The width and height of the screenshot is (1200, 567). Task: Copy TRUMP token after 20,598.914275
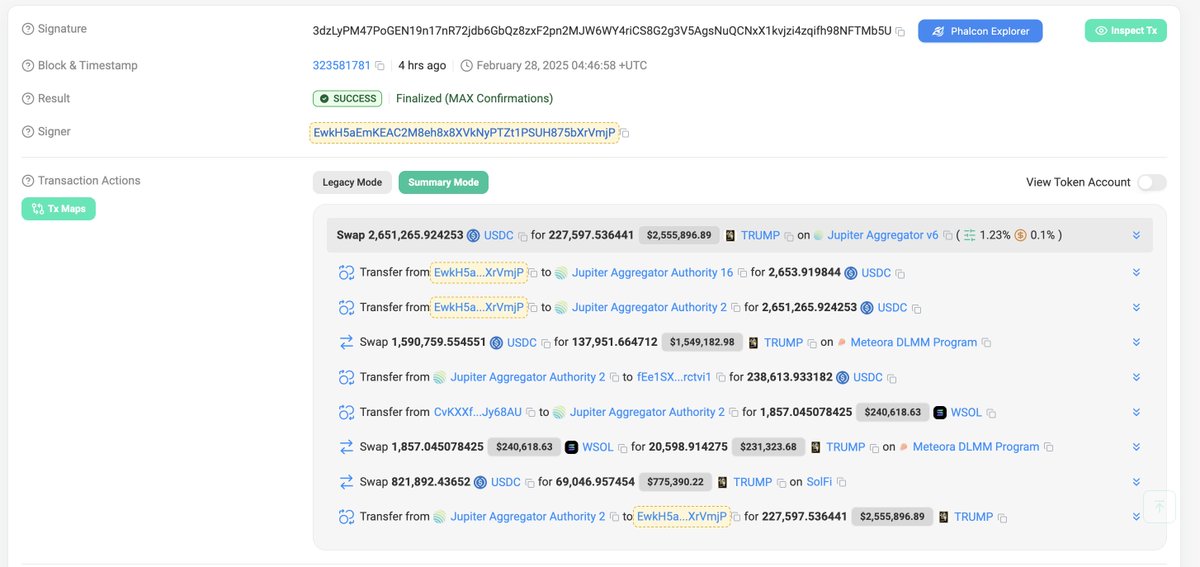coord(875,448)
